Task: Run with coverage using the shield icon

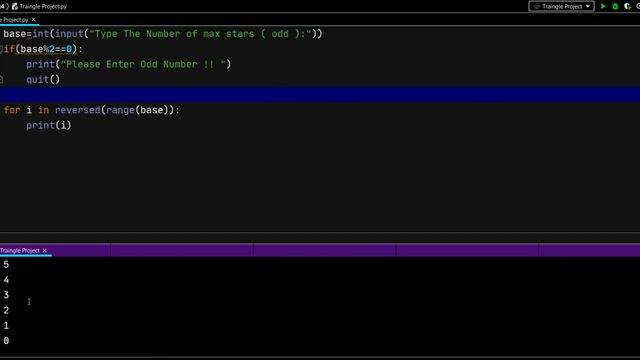Action: [627, 6]
